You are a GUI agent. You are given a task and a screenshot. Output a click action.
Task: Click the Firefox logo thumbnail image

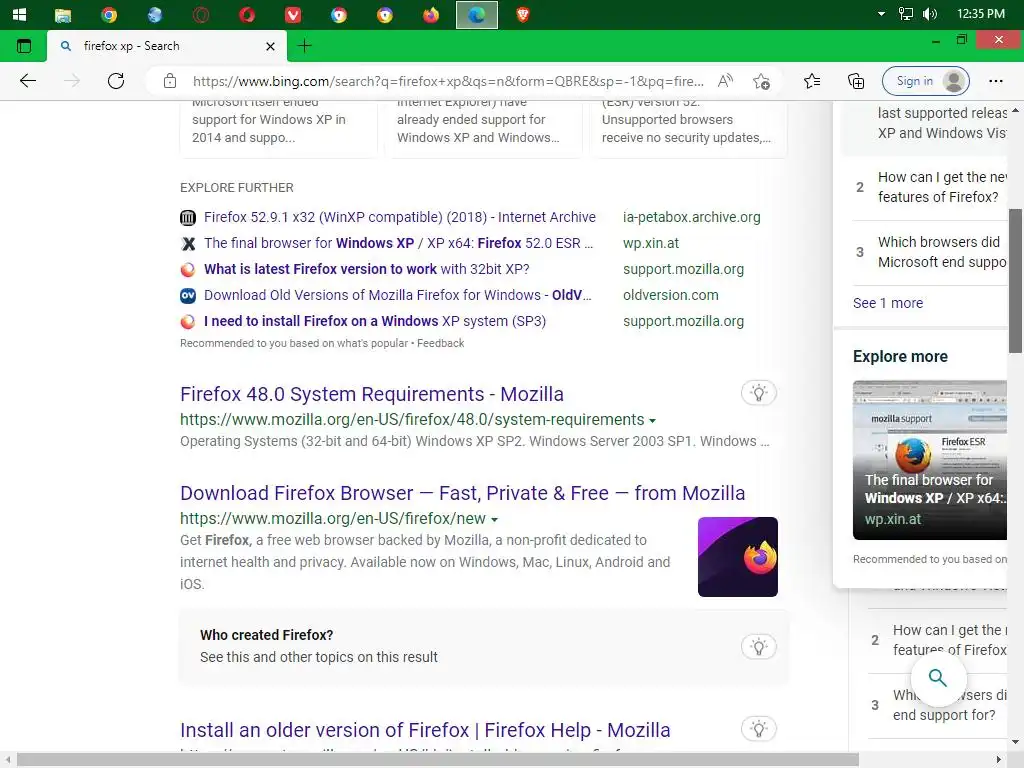(738, 557)
